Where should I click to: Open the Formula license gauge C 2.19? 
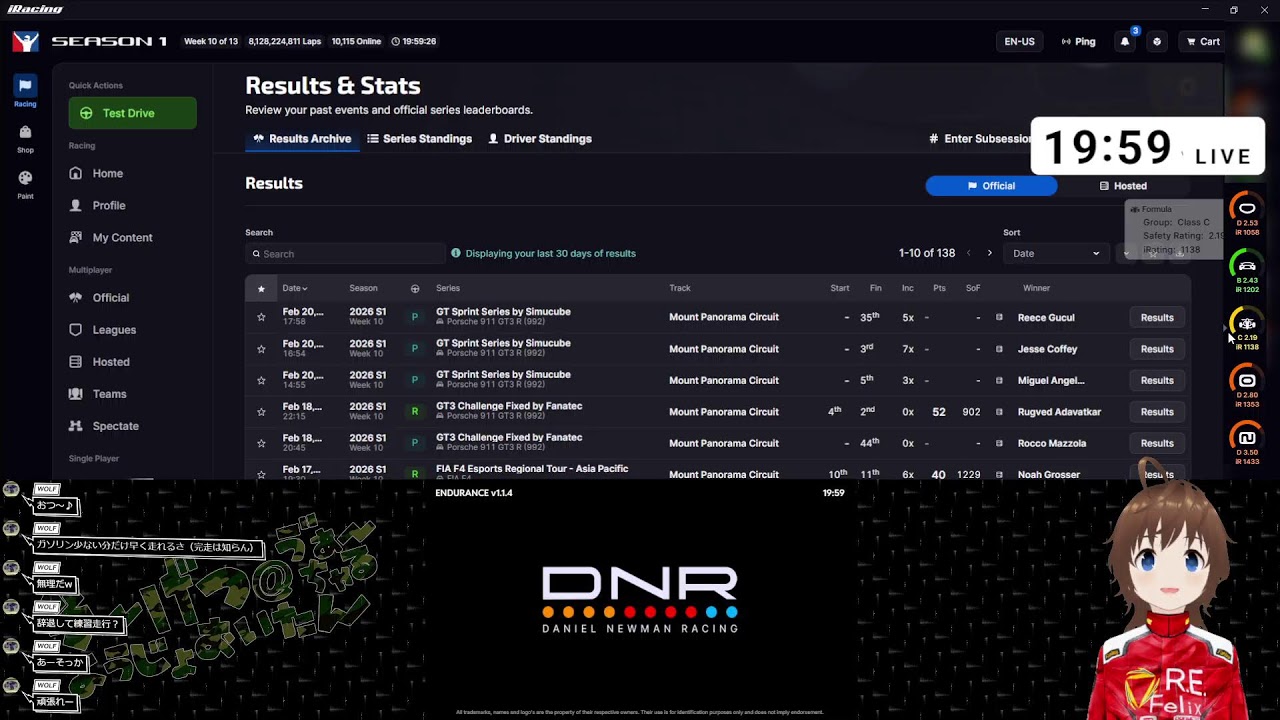[x=1247, y=328]
